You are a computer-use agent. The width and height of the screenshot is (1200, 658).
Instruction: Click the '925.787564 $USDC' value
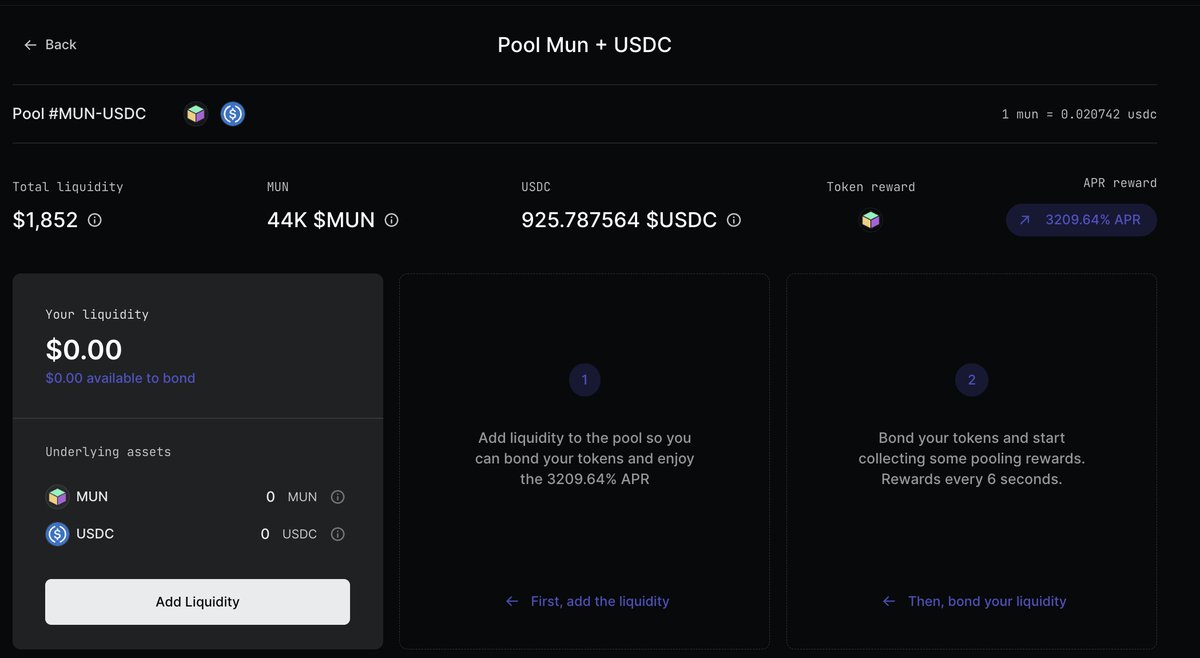619,220
